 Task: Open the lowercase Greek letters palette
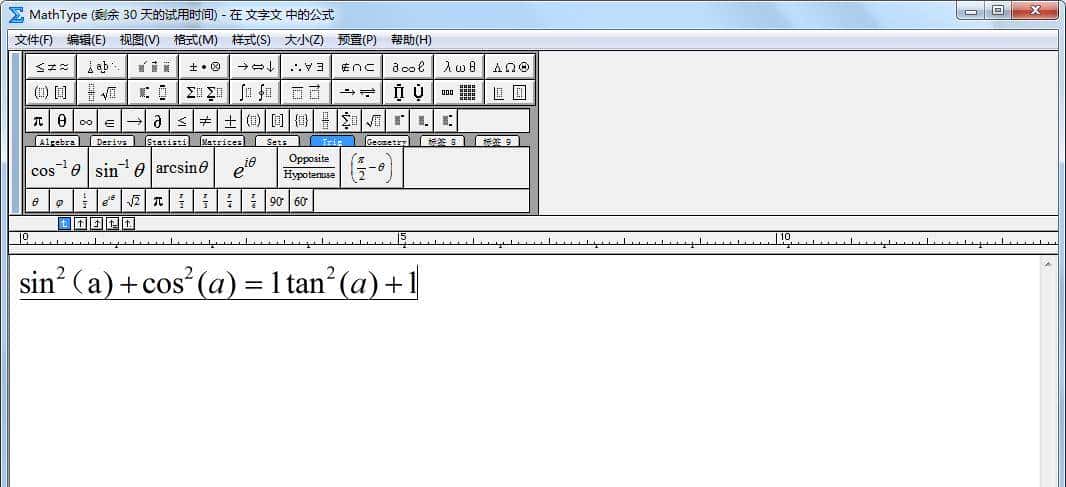pyautogui.click(x=460, y=67)
